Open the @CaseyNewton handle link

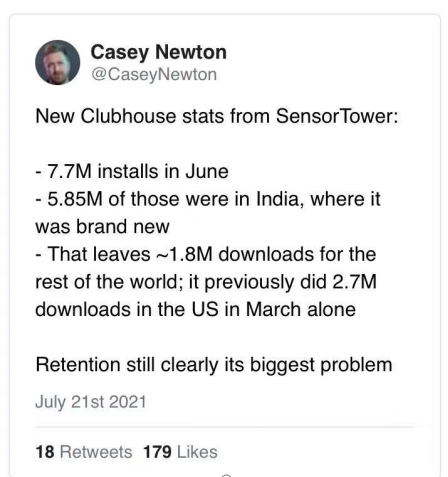[x=154, y=74]
